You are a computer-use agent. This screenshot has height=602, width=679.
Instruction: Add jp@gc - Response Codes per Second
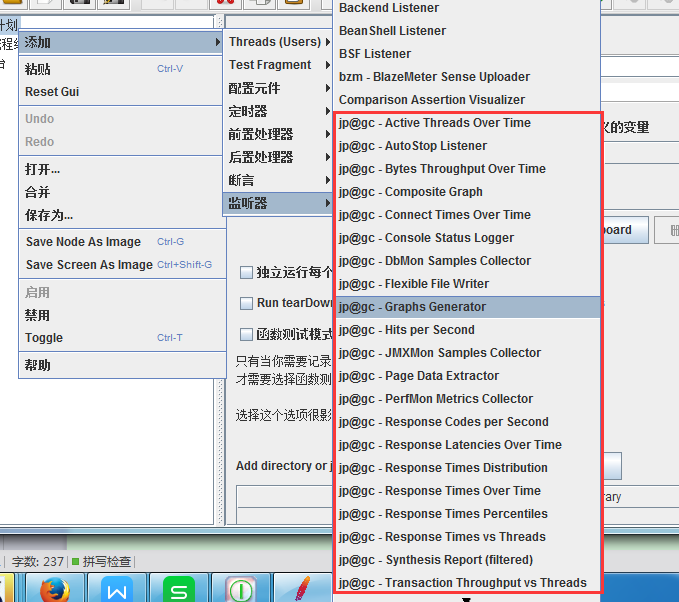[468, 422]
